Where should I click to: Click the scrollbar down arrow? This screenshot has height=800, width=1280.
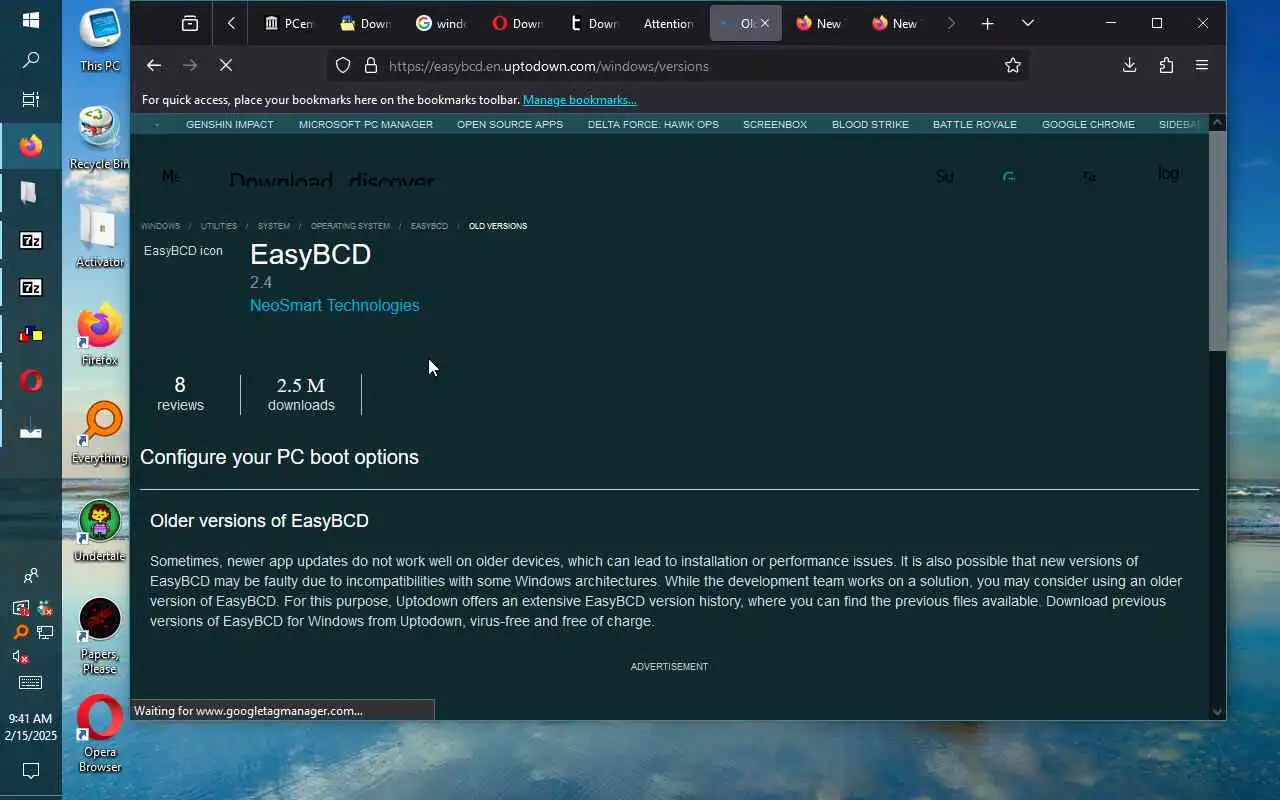pyautogui.click(x=1217, y=712)
